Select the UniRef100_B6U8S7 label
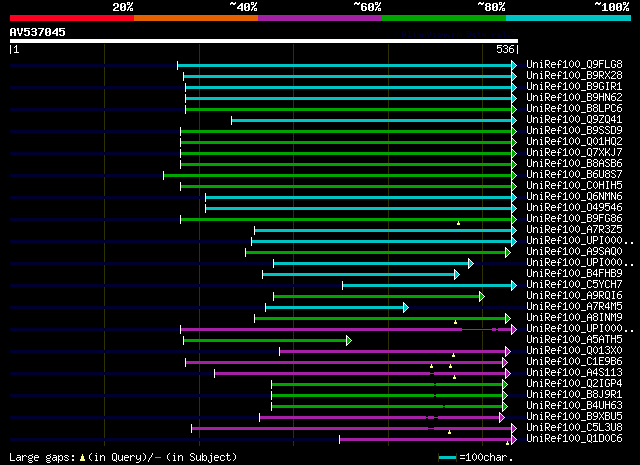Viewport: 640px width, 465px height. pos(574,175)
